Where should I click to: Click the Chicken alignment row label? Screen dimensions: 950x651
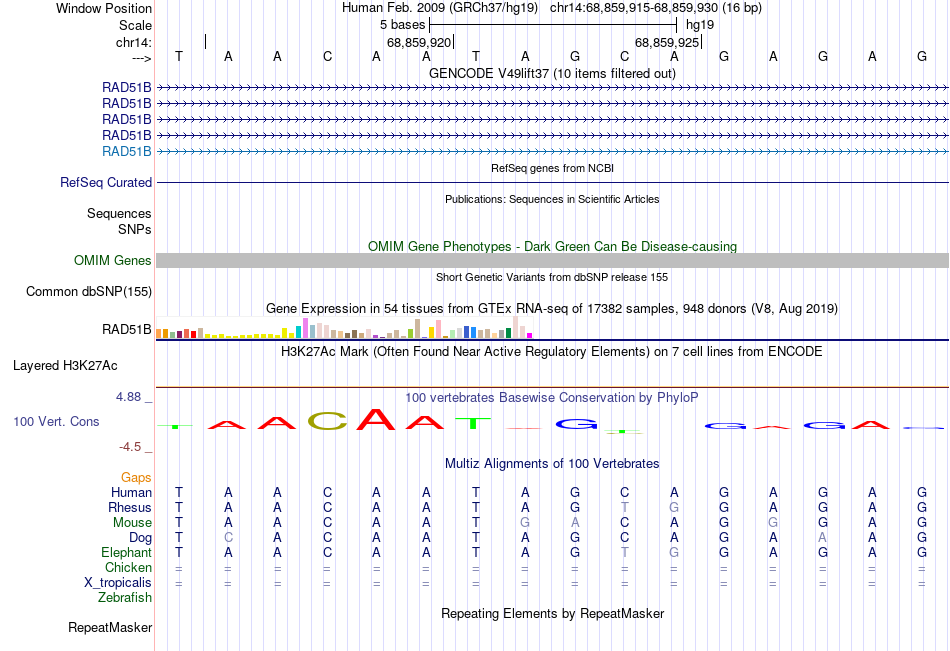[128, 567]
